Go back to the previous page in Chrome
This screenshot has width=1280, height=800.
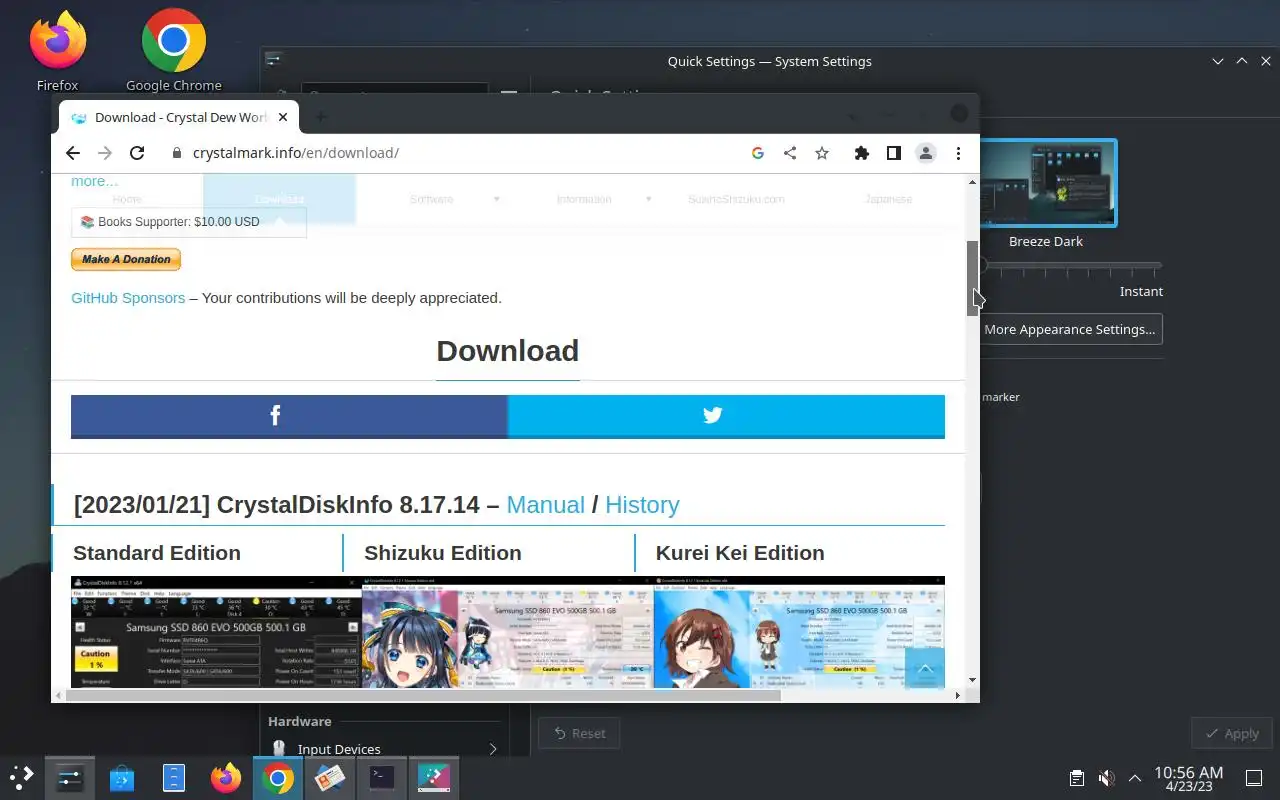(72, 153)
